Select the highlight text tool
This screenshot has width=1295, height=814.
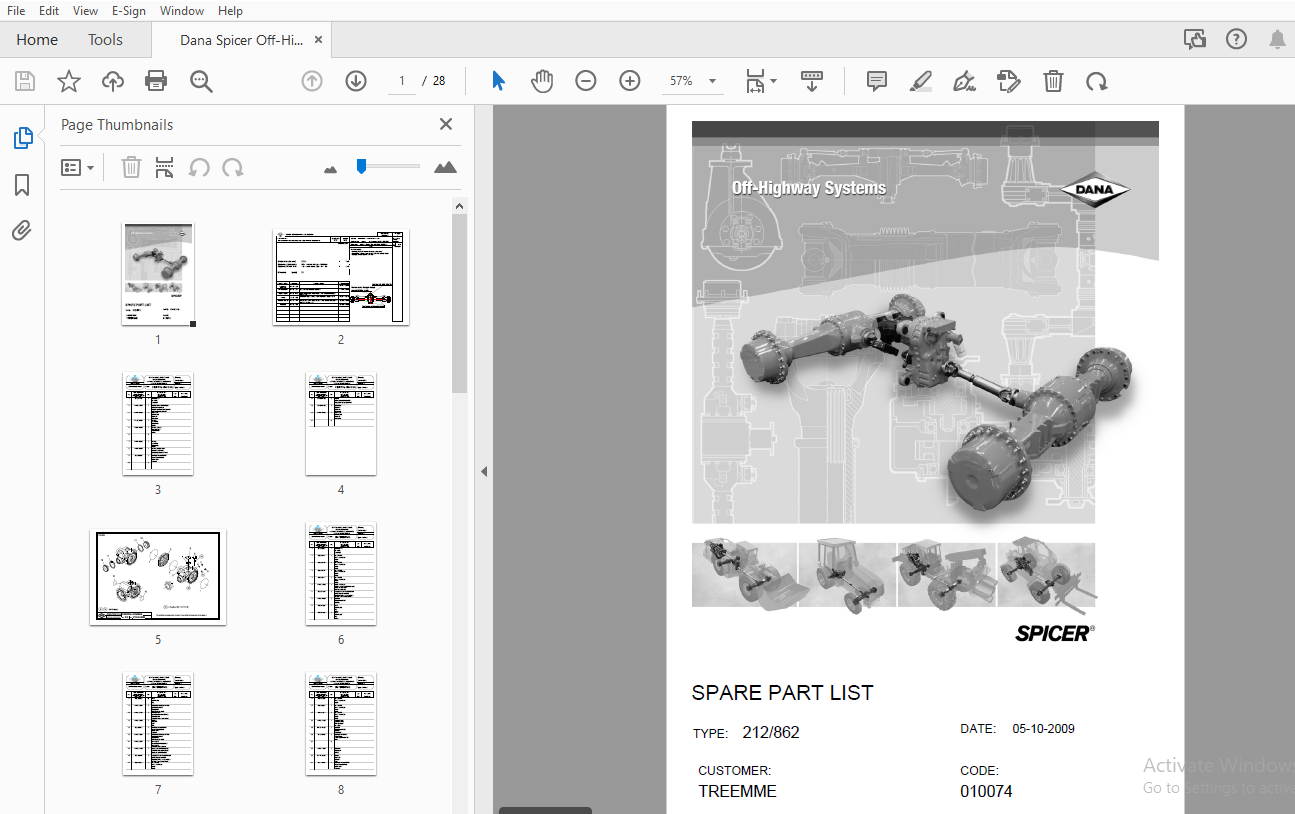tap(921, 81)
